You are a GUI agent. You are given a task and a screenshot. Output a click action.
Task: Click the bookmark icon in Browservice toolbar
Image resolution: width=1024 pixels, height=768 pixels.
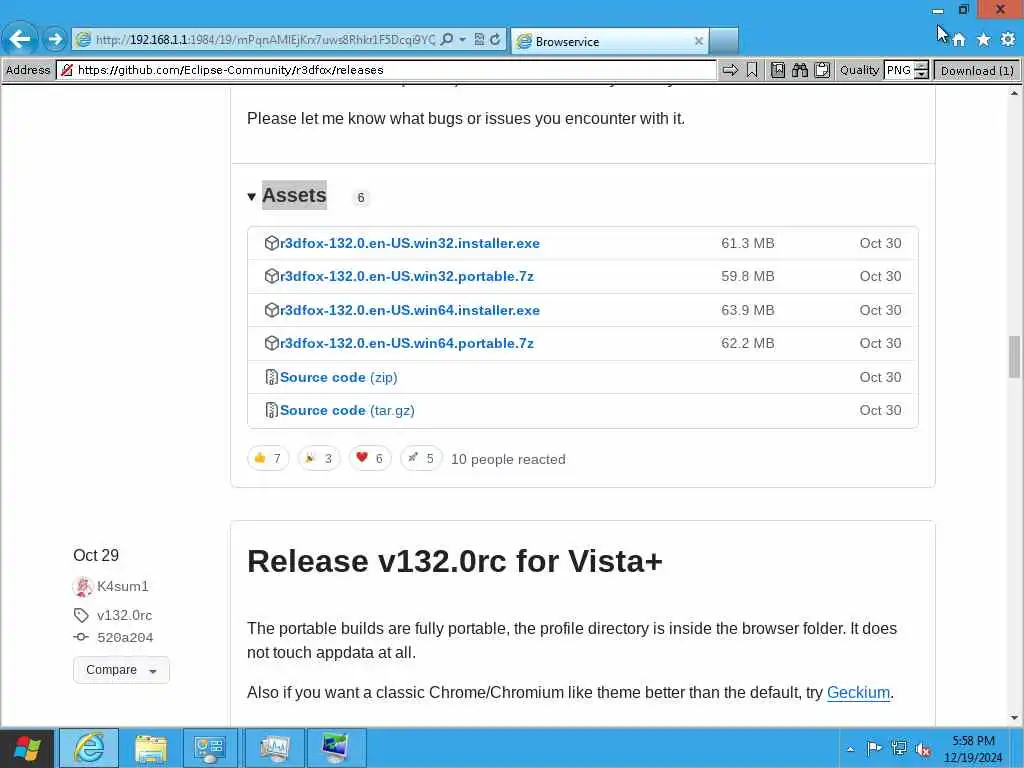[x=752, y=70]
